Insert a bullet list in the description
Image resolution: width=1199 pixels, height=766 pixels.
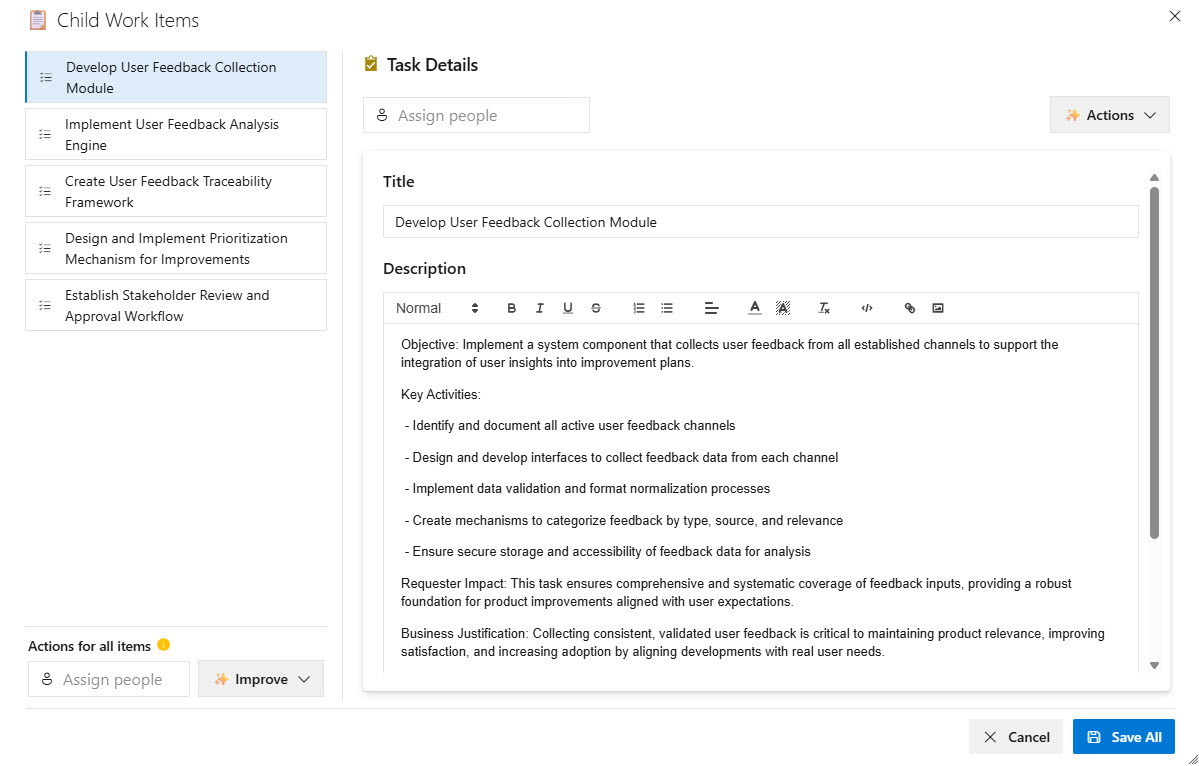[667, 308]
